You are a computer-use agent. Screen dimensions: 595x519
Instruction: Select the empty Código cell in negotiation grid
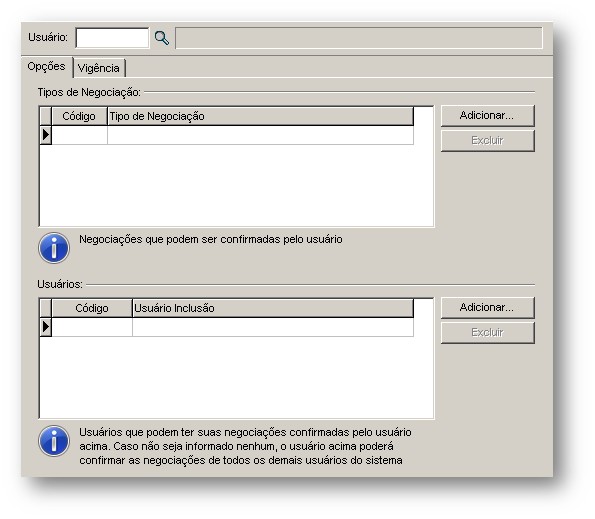pos(79,135)
